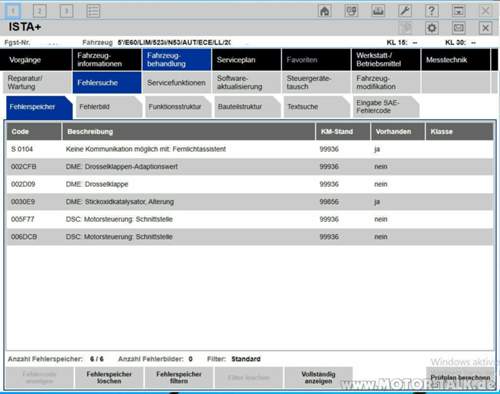Select Reparatur/Wartung submenu
This screenshot has width=500, height=394.
click(x=36, y=82)
